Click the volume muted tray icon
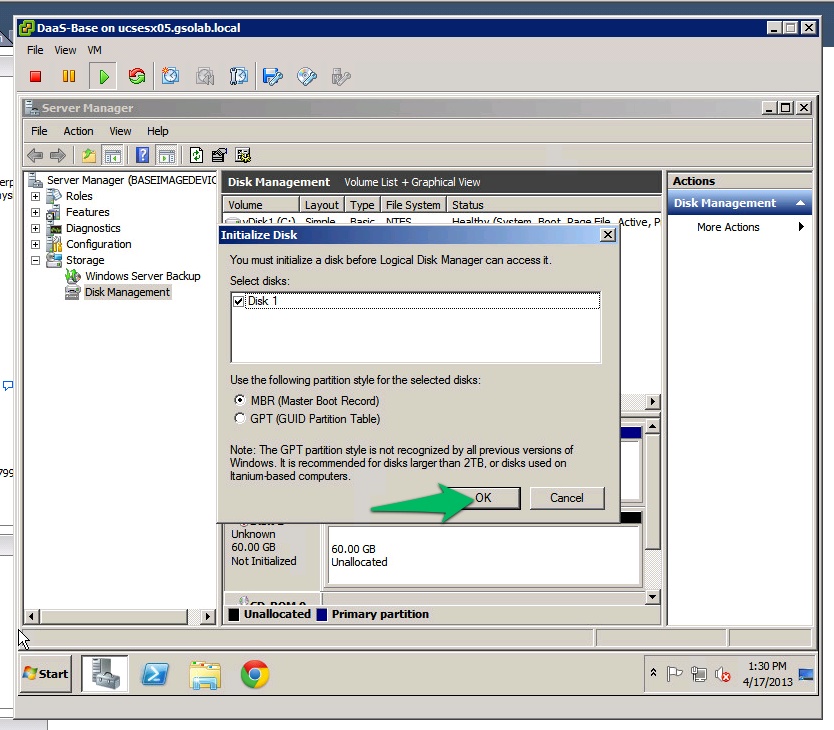 click(x=722, y=675)
